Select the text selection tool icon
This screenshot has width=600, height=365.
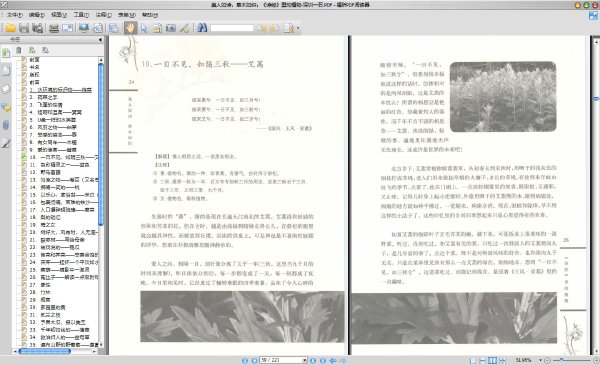coord(157,28)
